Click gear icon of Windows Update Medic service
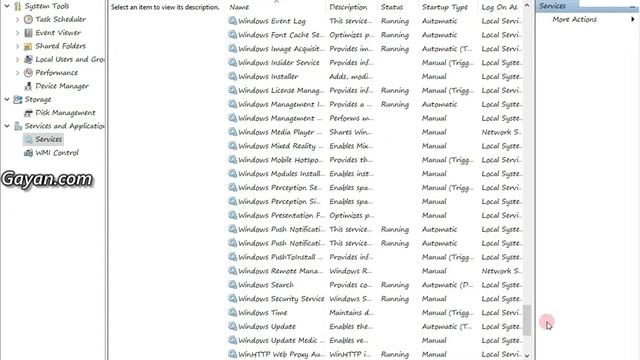The width and height of the screenshot is (640, 360). point(233,340)
